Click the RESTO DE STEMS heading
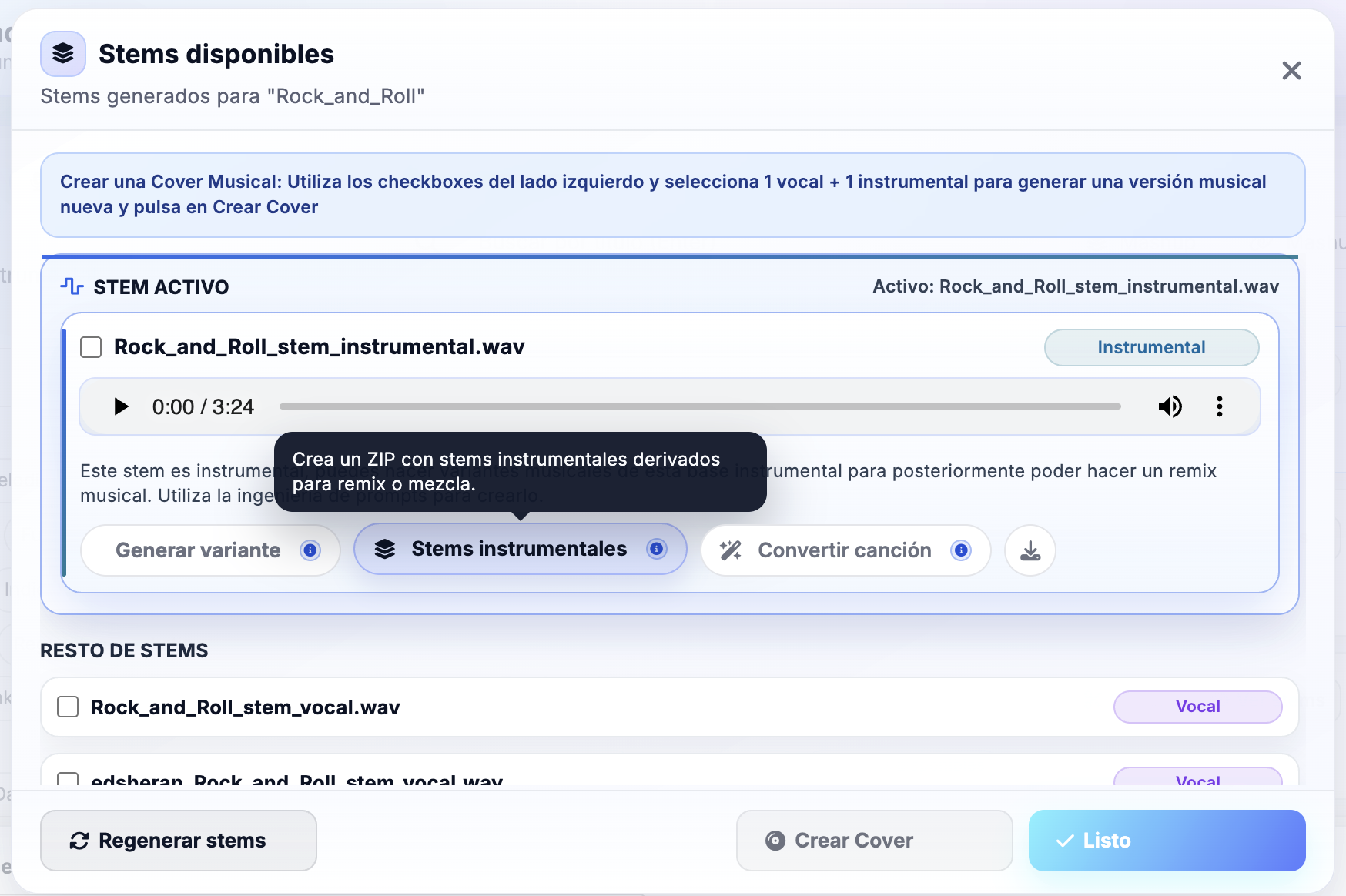Screen dimensions: 1346x896 [124, 650]
